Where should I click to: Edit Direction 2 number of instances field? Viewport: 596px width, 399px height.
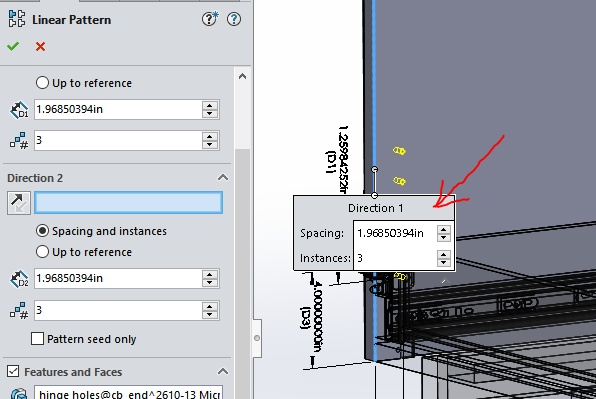[x=118, y=310]
